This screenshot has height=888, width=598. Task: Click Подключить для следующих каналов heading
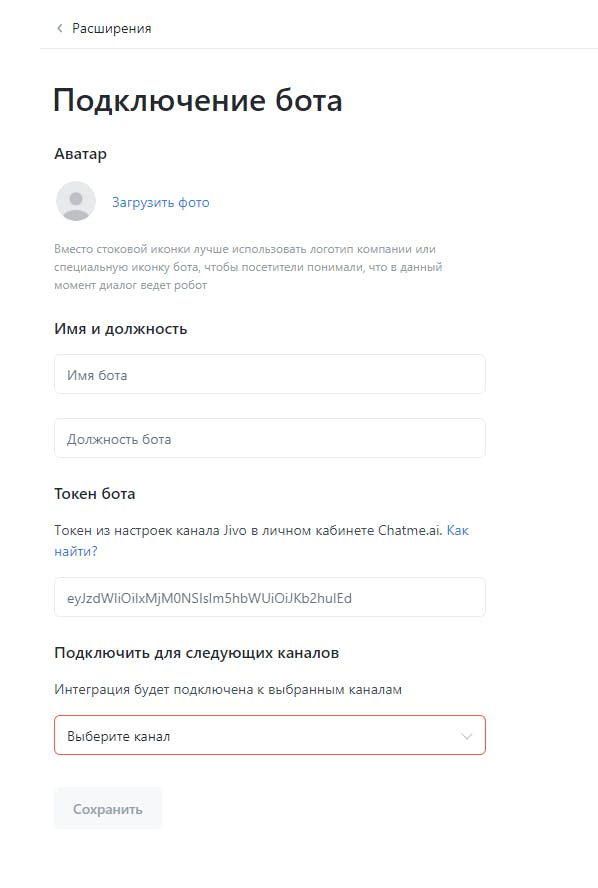tap(197, 653)
